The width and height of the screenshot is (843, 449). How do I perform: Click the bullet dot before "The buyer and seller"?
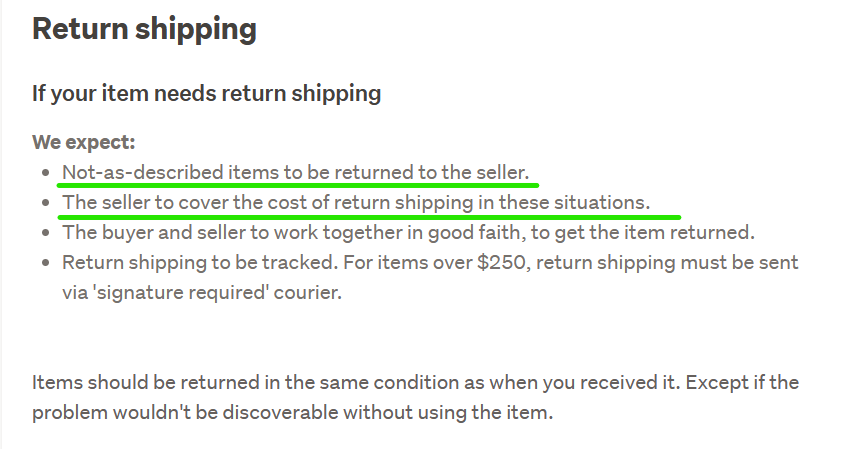tap(46, 234)
